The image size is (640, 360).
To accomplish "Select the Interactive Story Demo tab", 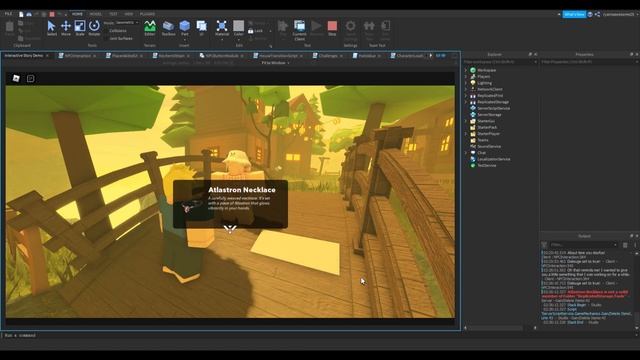I will pos(26,56).
